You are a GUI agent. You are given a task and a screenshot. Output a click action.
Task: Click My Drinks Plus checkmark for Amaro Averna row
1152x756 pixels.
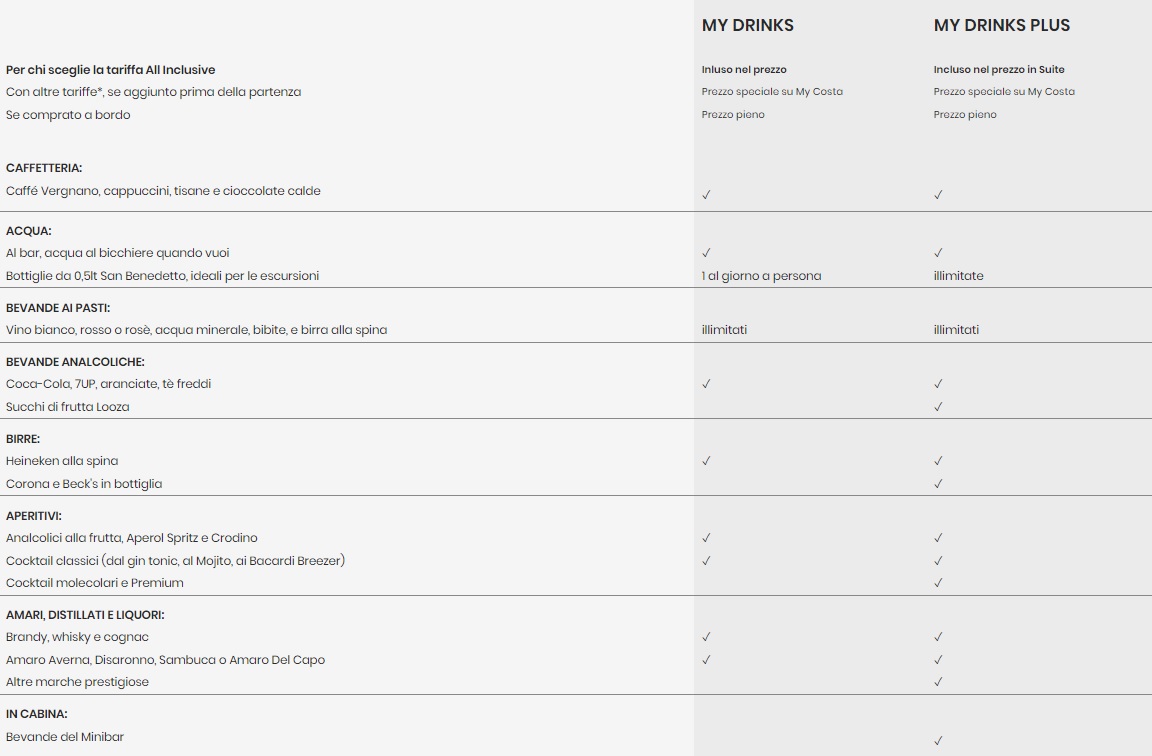coord(938,660)
